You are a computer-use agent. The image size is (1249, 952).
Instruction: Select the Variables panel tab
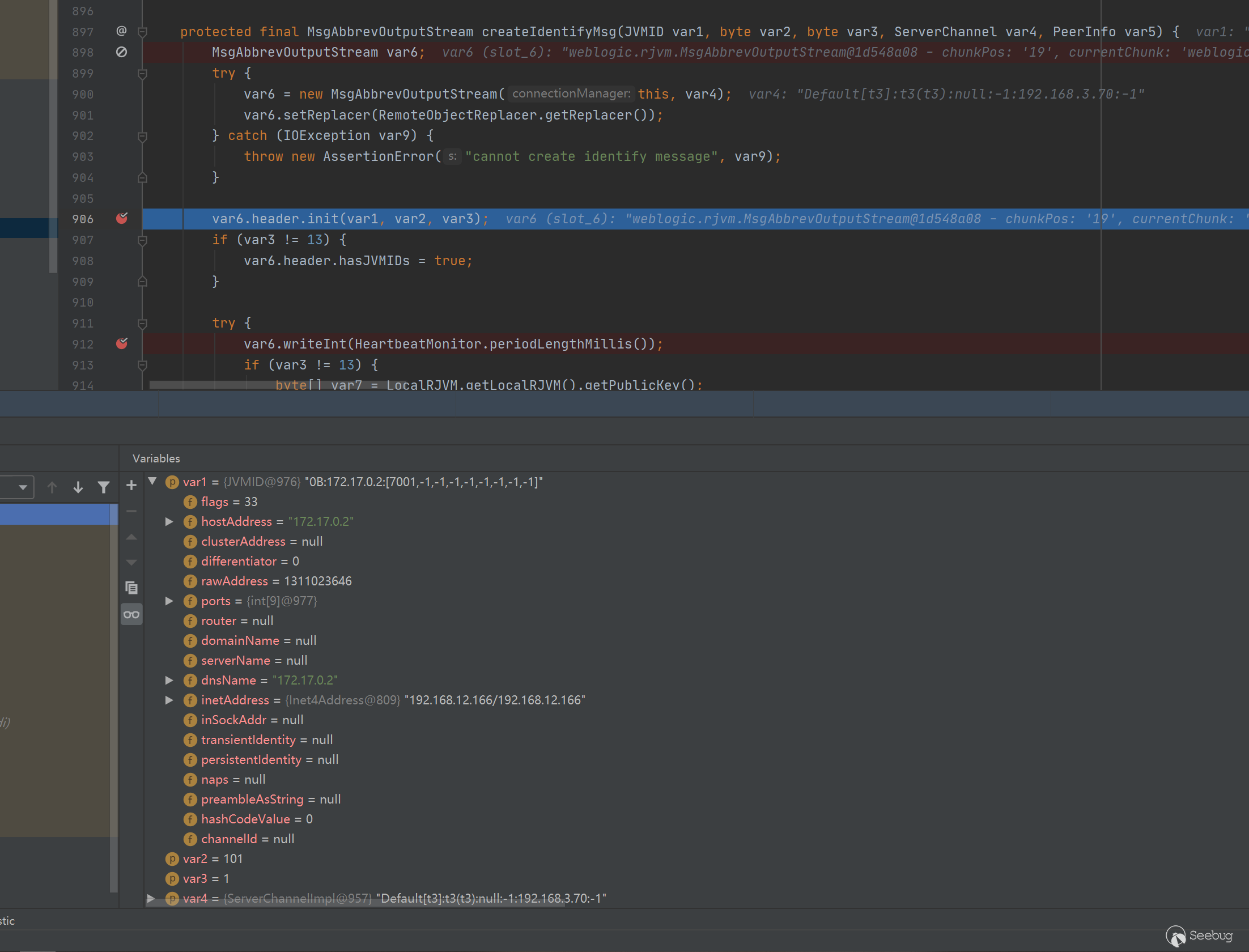(156, 458)
